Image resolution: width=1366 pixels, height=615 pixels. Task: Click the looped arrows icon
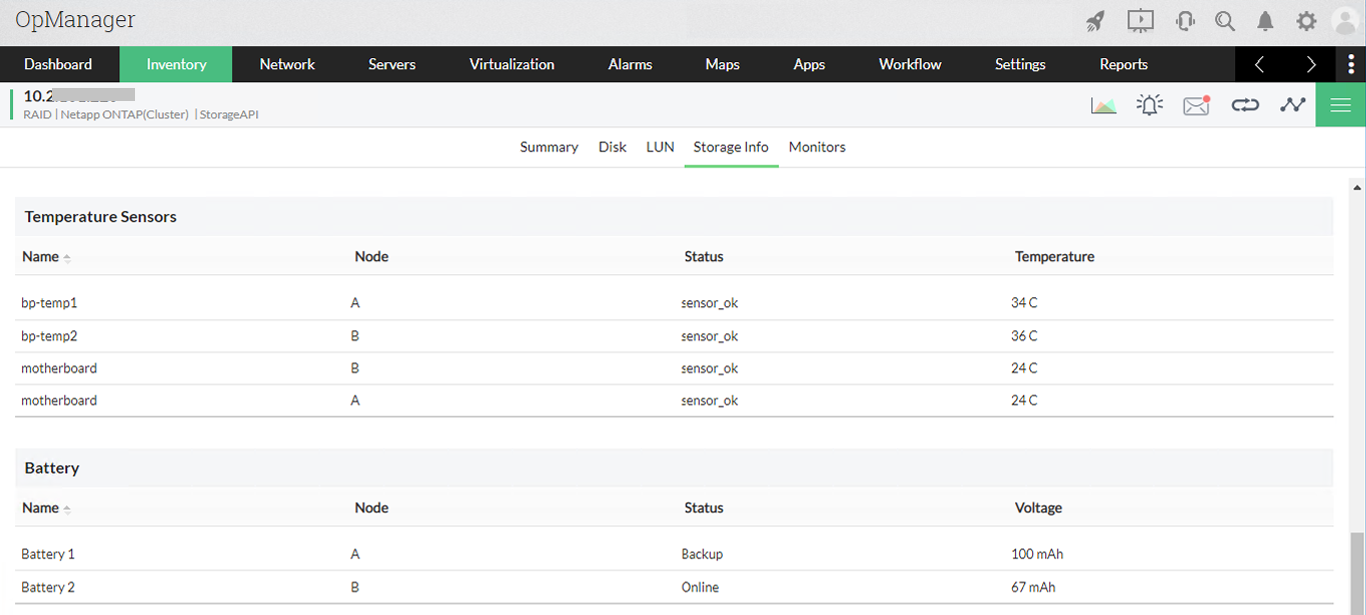[x=1245, y=104]
